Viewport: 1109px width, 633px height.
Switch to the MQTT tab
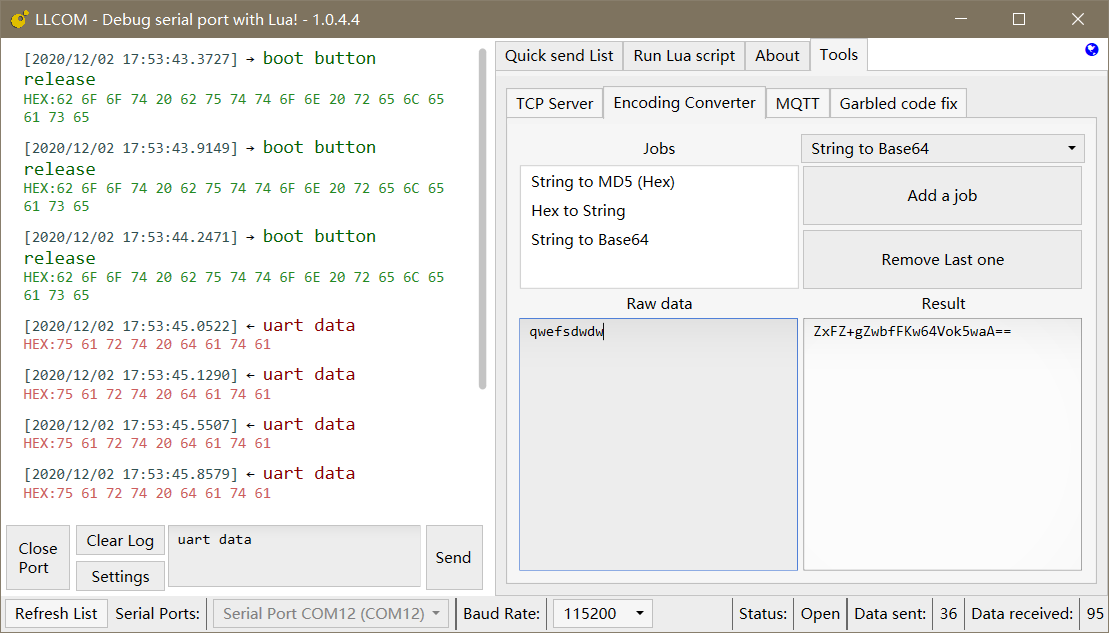click(797, 103)
